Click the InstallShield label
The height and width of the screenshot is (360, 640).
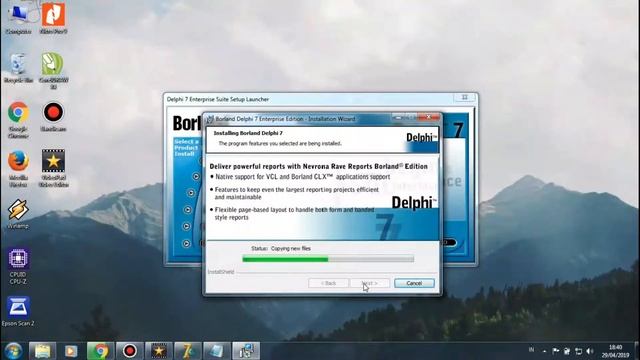pos(221,272)
